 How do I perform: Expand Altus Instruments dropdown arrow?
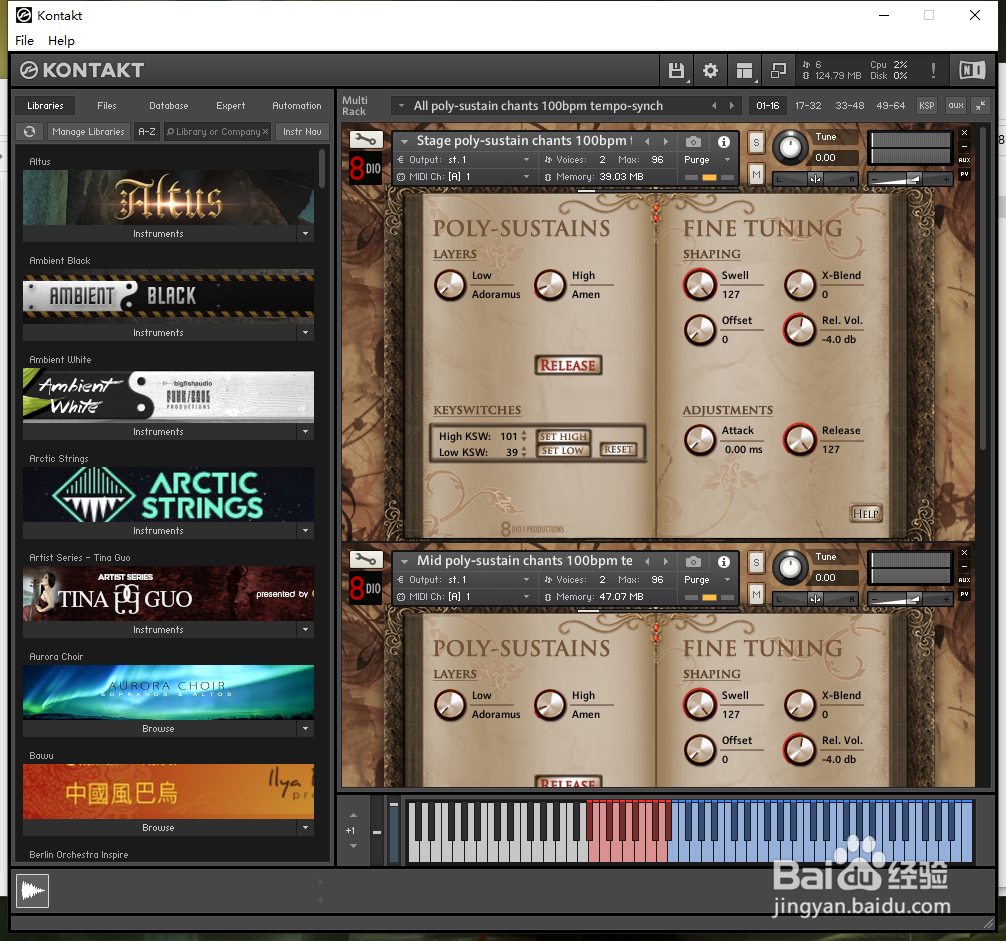click(x=305, y=233)
